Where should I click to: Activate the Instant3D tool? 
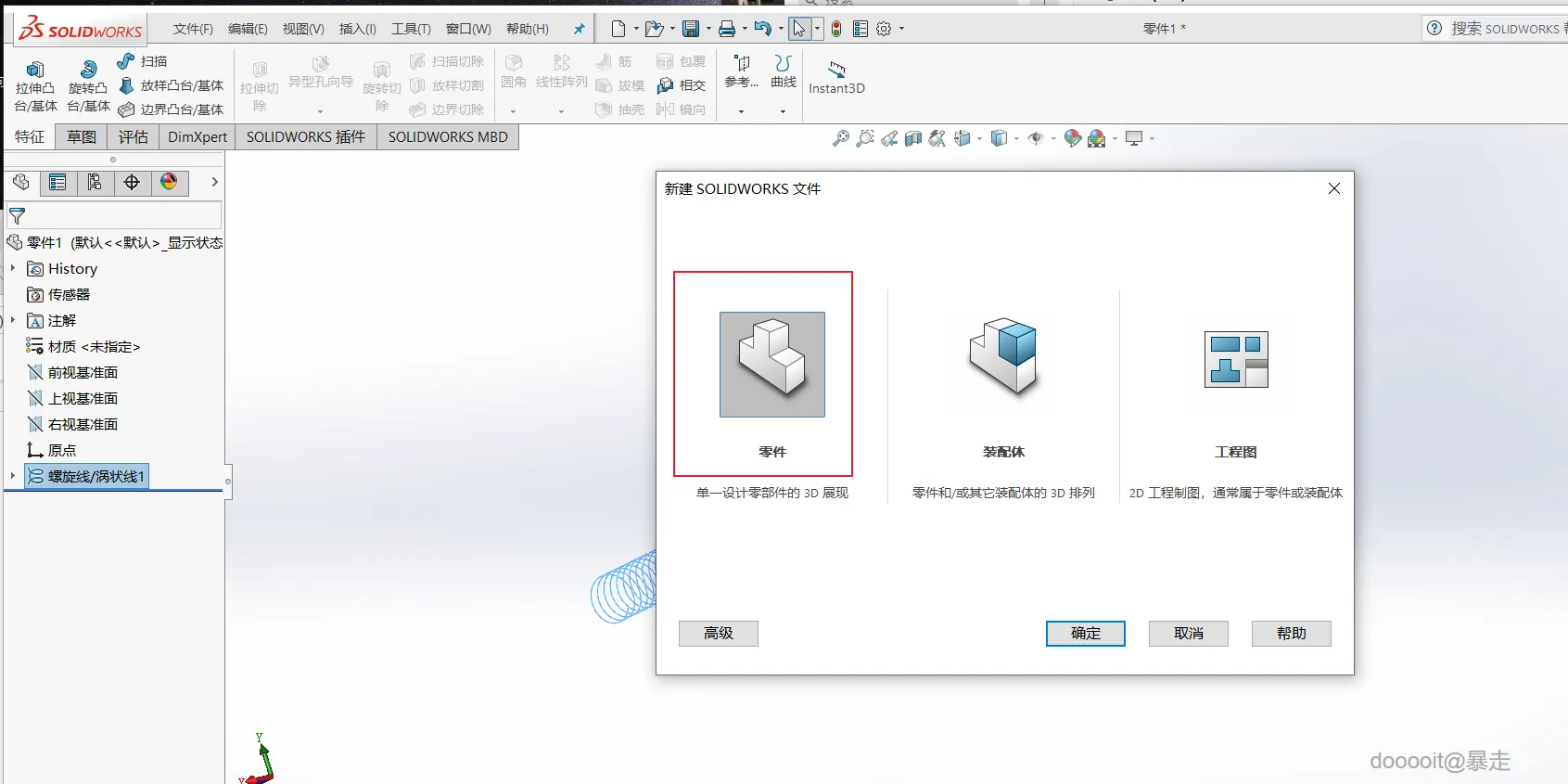[836, 78]
